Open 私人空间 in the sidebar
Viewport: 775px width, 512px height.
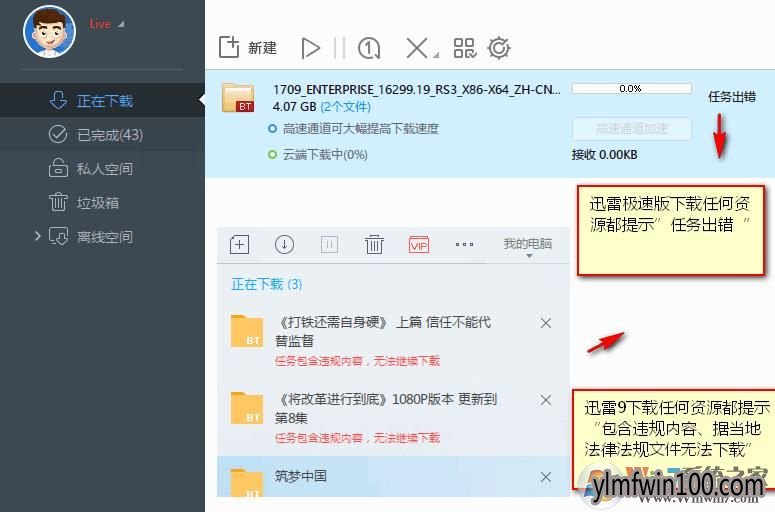pos(102,169)
